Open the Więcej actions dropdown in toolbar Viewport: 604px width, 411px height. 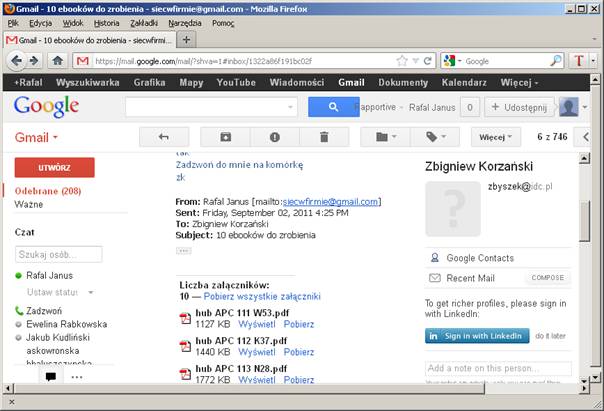496,137
